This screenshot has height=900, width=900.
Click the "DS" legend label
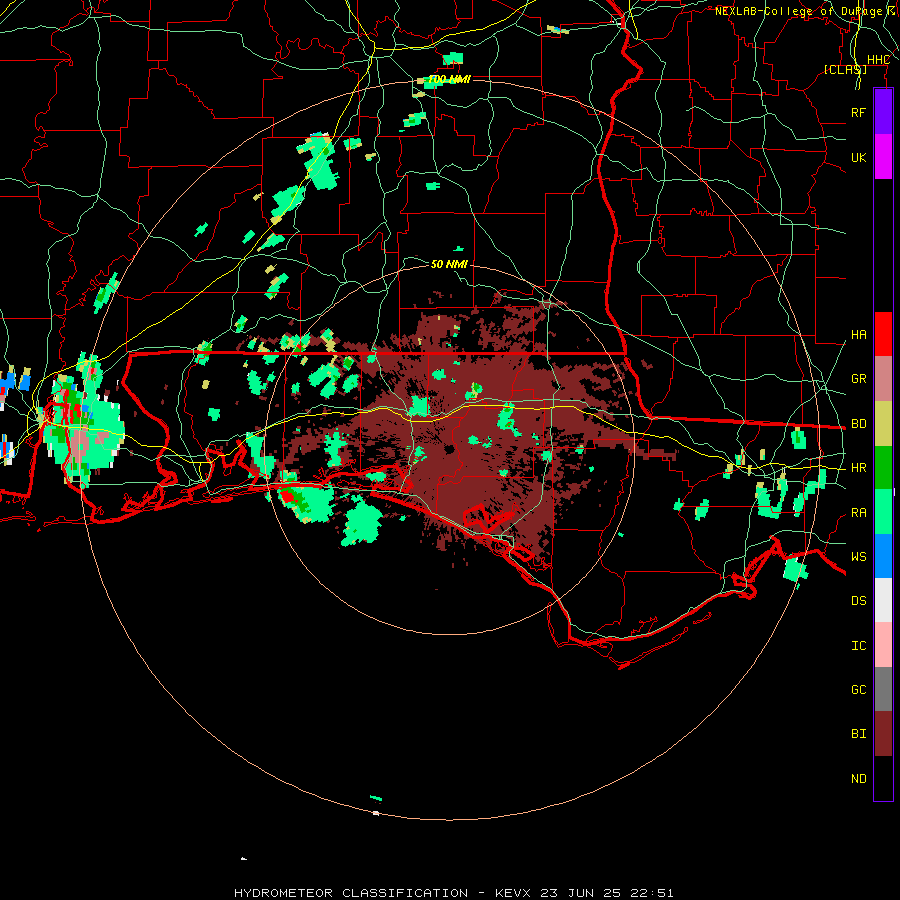[x=859, y=601]
